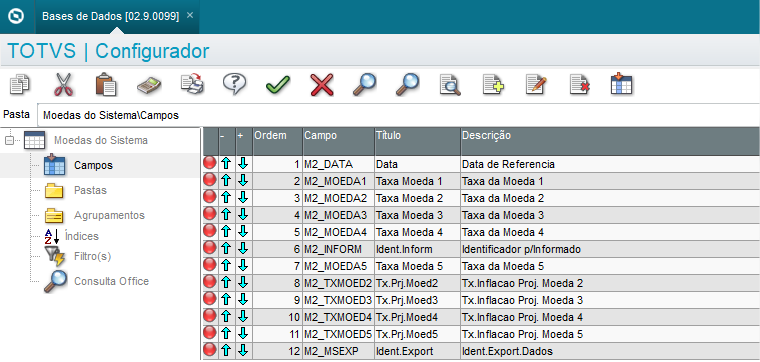This screenshot has width=760, height=362.
Task: Click the TOTVS logo icon
Action: coord(16,16)
